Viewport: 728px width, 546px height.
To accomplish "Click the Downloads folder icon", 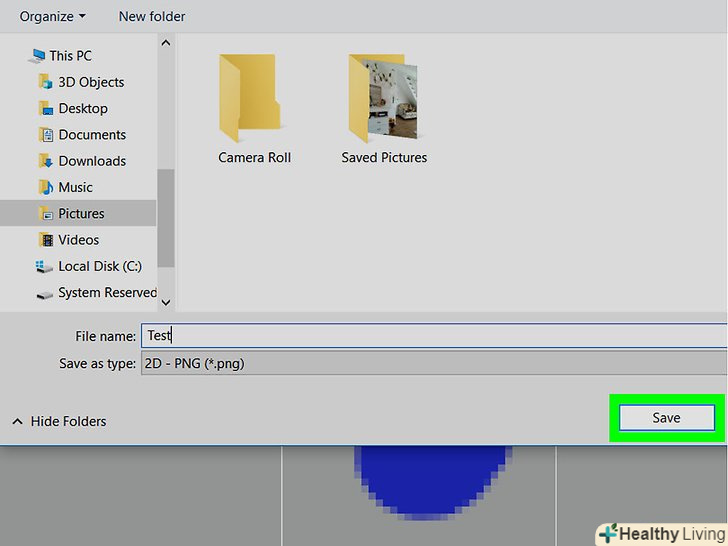I will pos(46,161).
